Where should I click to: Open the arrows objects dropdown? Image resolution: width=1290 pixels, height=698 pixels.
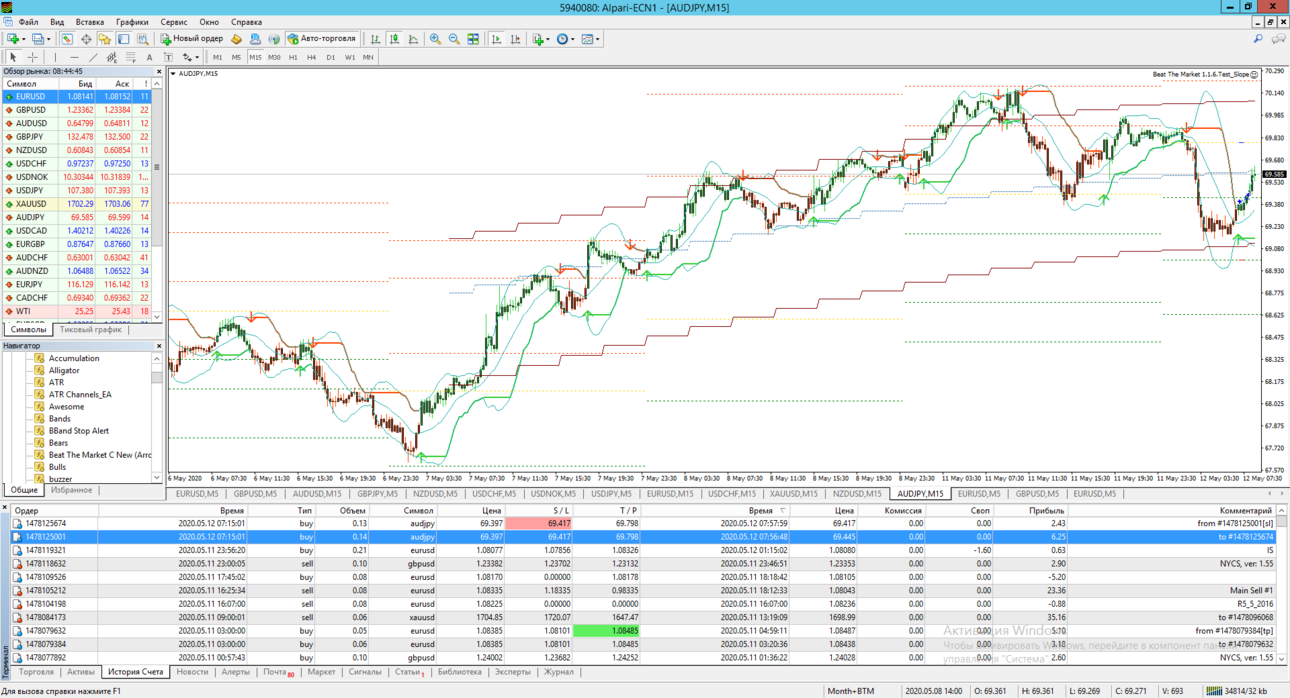coord(197,57)
